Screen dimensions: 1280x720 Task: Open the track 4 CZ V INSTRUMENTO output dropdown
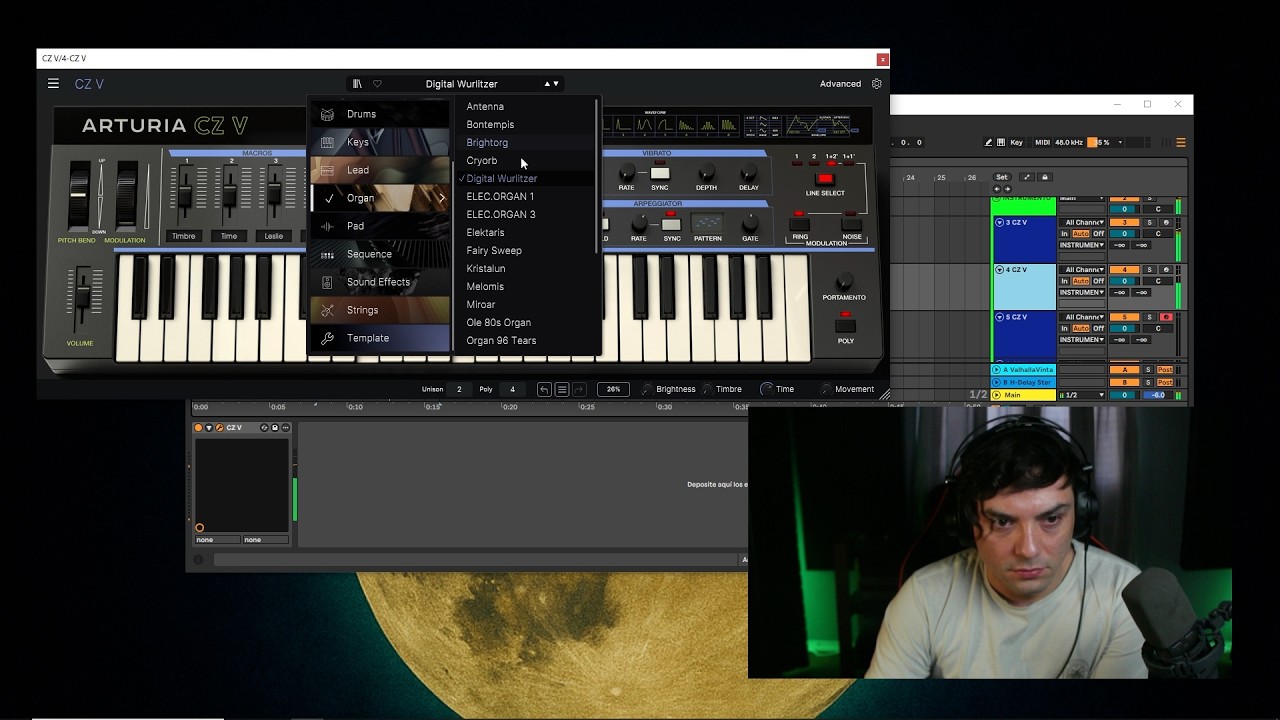click(1082, 292)
